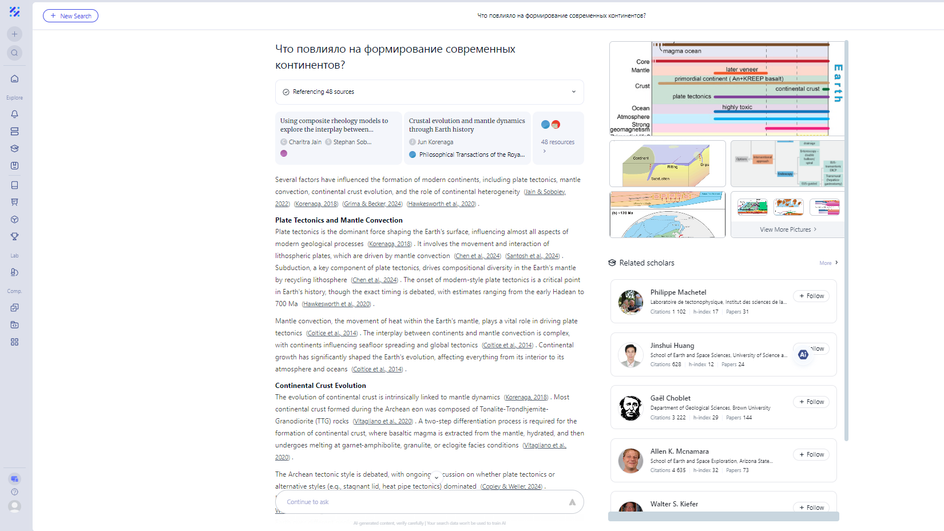Viewport: 944px width, 531px height.
Task: Follow Walter S. Kiefer
Action: coord(812,508)
